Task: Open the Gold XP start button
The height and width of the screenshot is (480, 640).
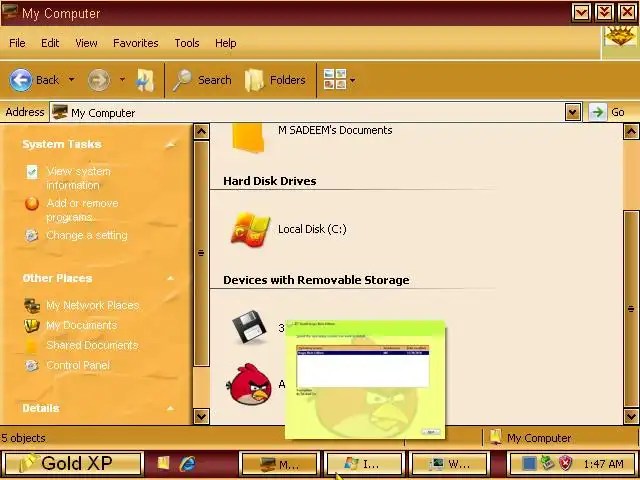Action: point(73,463)
